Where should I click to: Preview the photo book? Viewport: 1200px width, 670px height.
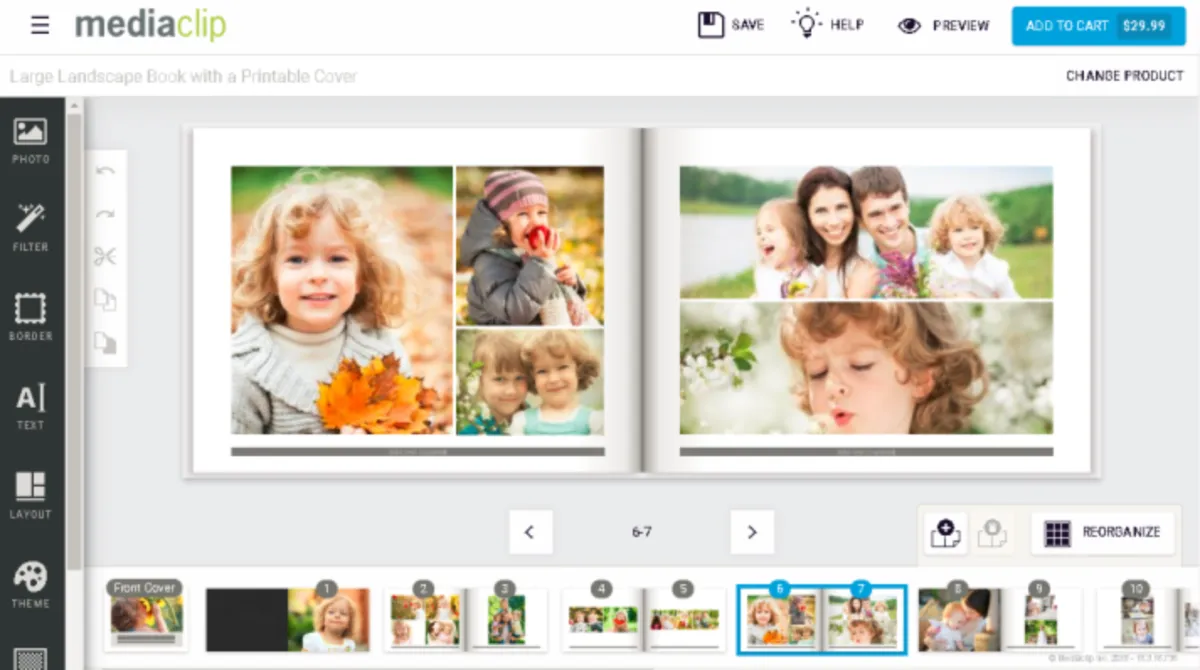tap(943, 26)
